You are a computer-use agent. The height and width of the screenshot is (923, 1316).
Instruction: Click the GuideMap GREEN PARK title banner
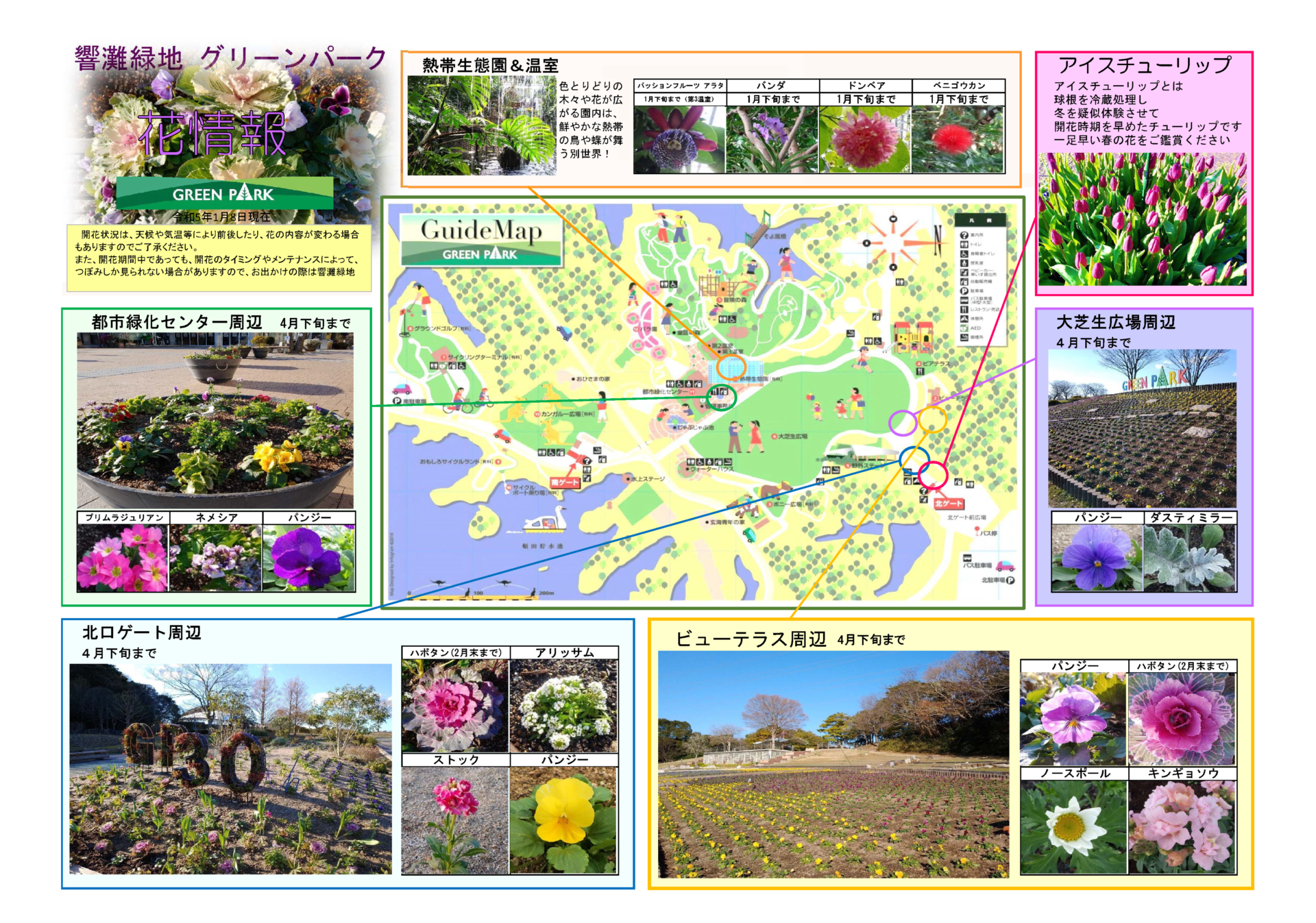481,241
